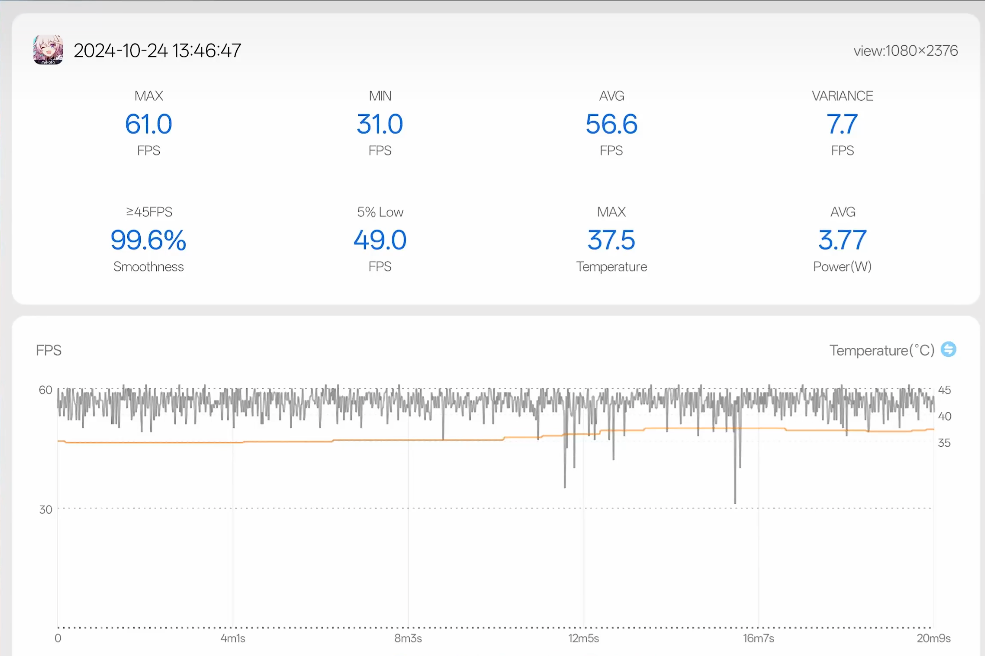Screen dimensions: 985x656
Task: Click the VARIANCE value 7.7
Action: (842, 124)
